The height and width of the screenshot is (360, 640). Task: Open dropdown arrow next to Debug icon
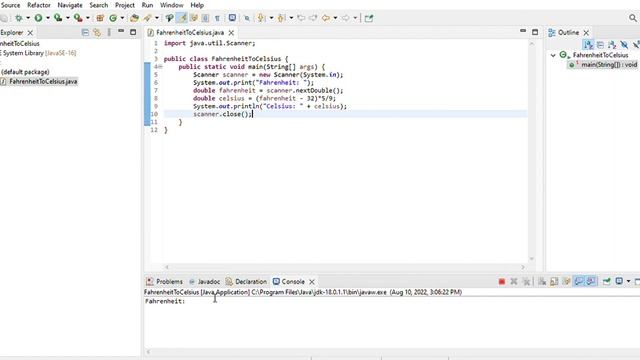coord(28,18)
